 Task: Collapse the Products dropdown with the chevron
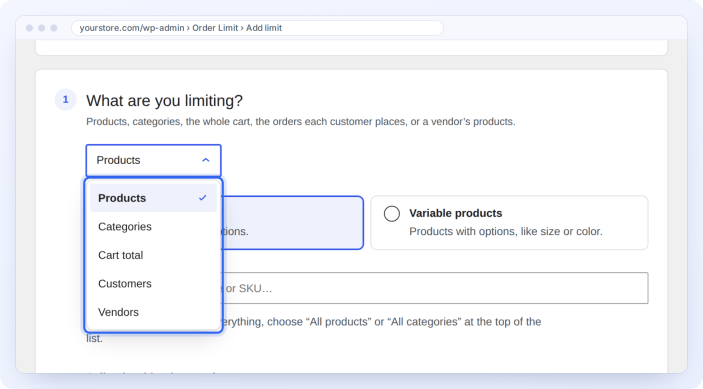coord(206,160)
